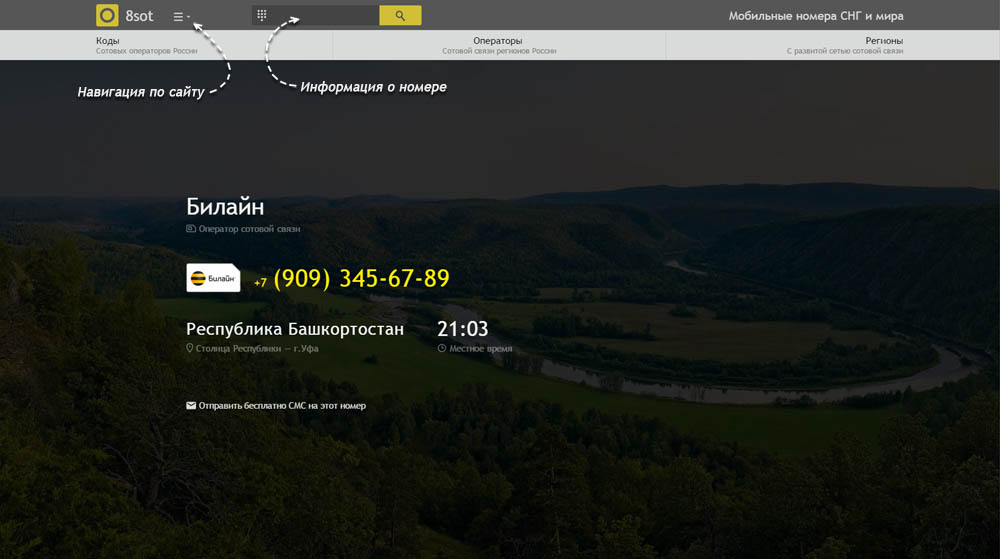Click the envelope icon for free SMS
The width and height of the screenshot is (1000, 559).
(x=191, y=405)
